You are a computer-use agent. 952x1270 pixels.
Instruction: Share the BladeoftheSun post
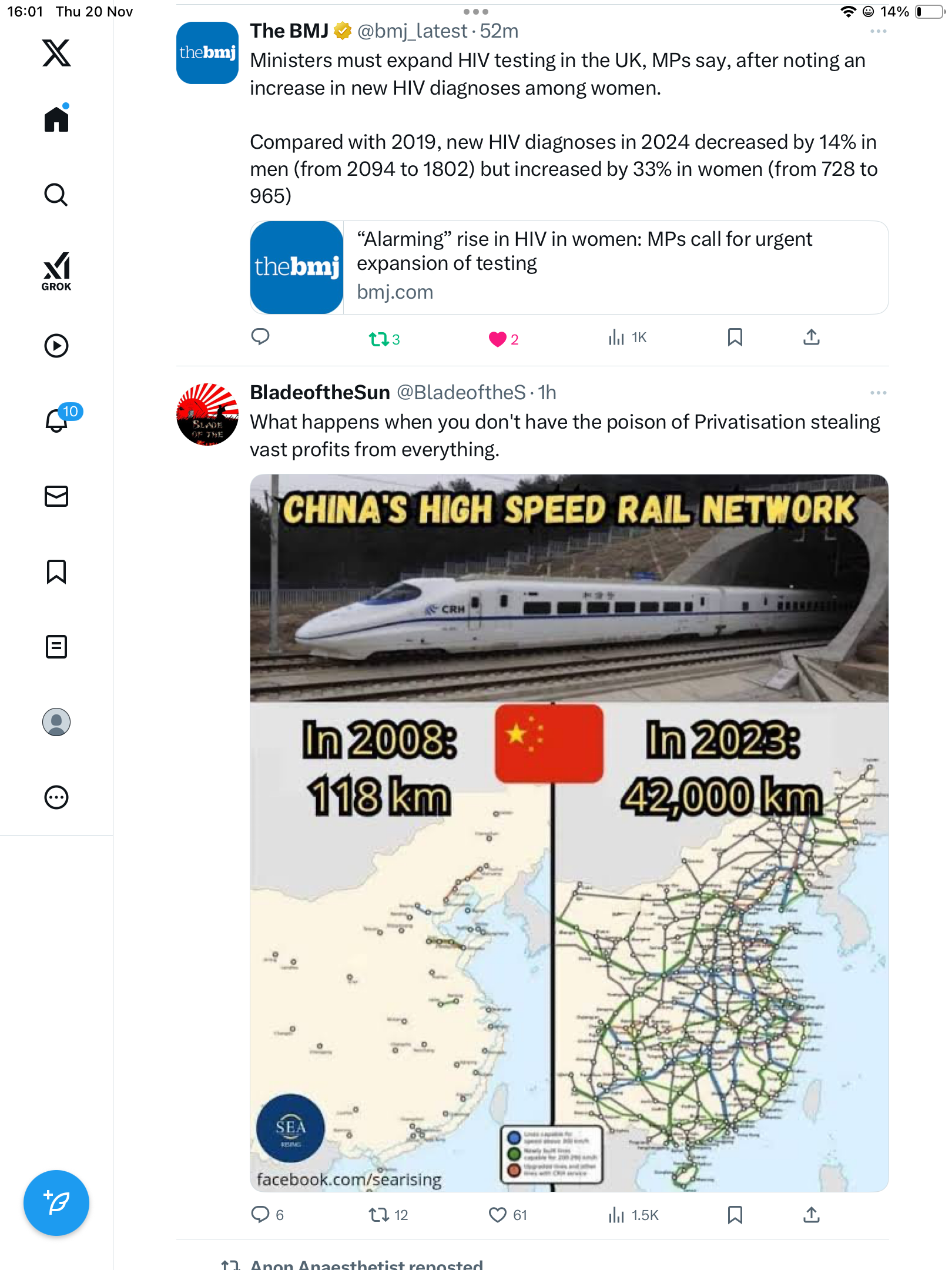click(x=812, y=1215)
